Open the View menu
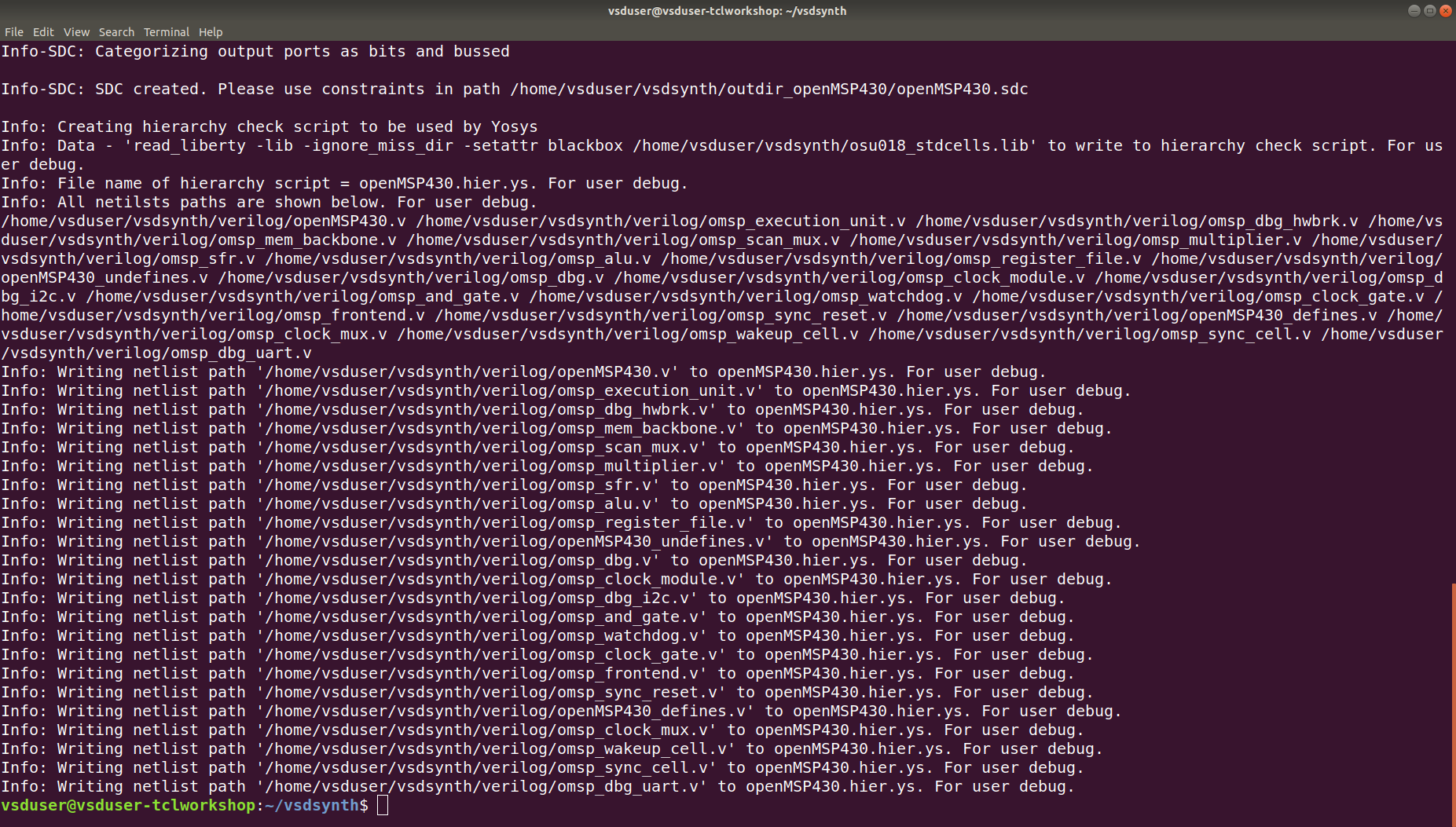 (76, 32)
